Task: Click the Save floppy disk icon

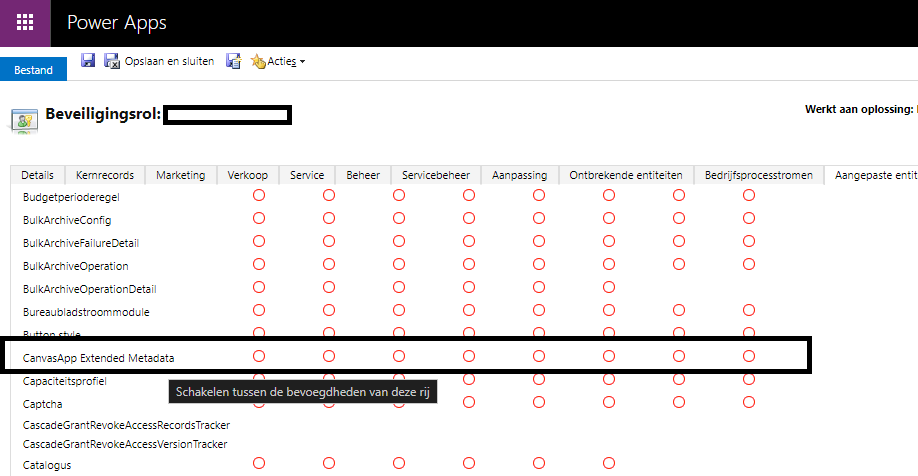Action: coord(88,61)
